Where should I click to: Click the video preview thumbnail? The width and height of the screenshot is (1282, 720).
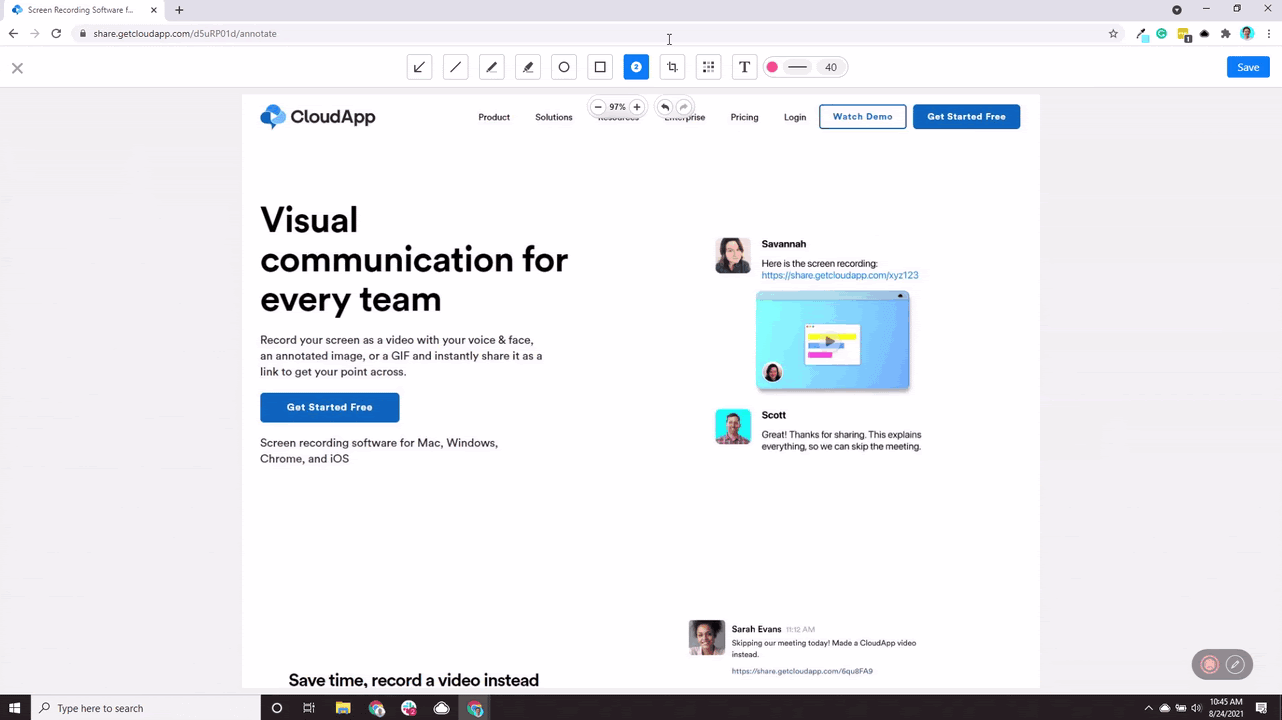click(833, 340)
